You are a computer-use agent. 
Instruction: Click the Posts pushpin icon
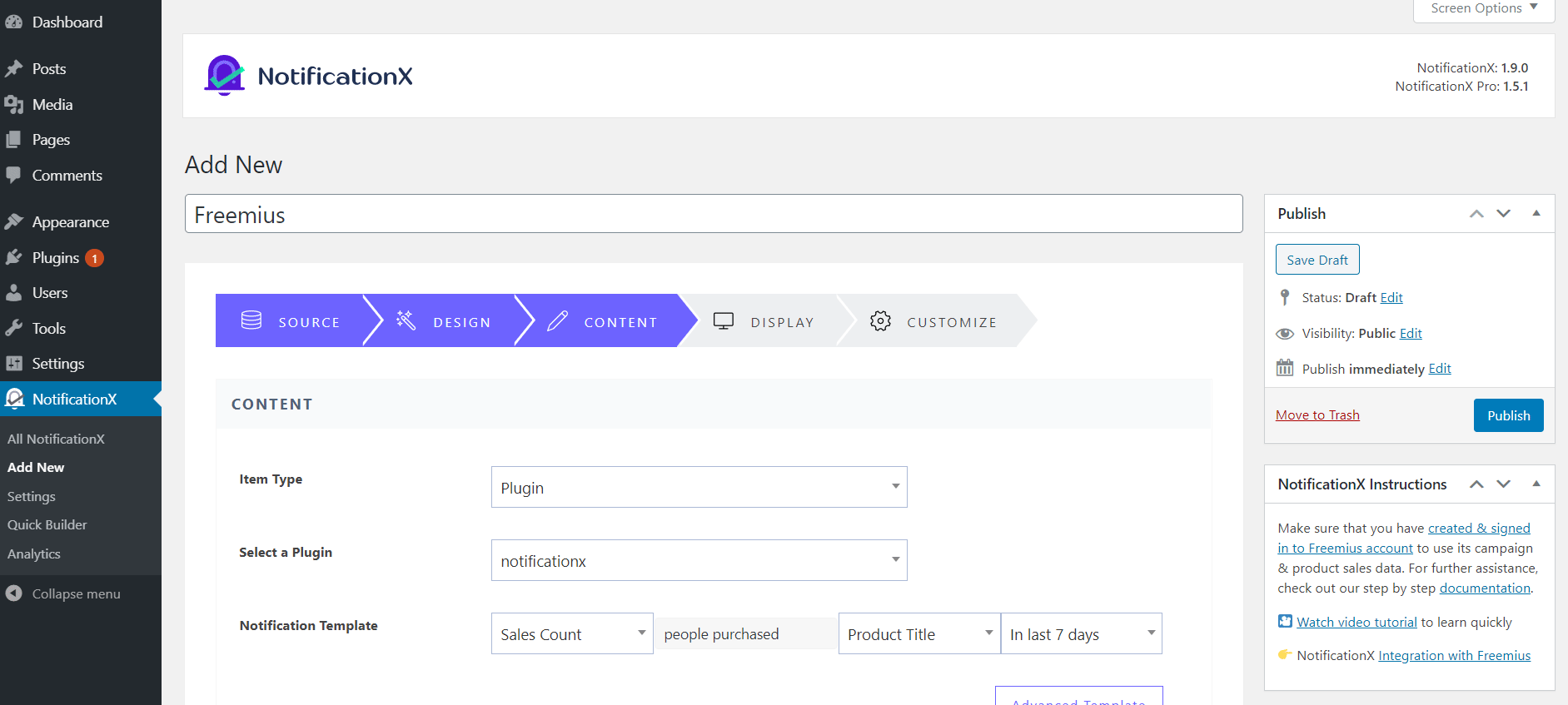[x=14, y=69]
